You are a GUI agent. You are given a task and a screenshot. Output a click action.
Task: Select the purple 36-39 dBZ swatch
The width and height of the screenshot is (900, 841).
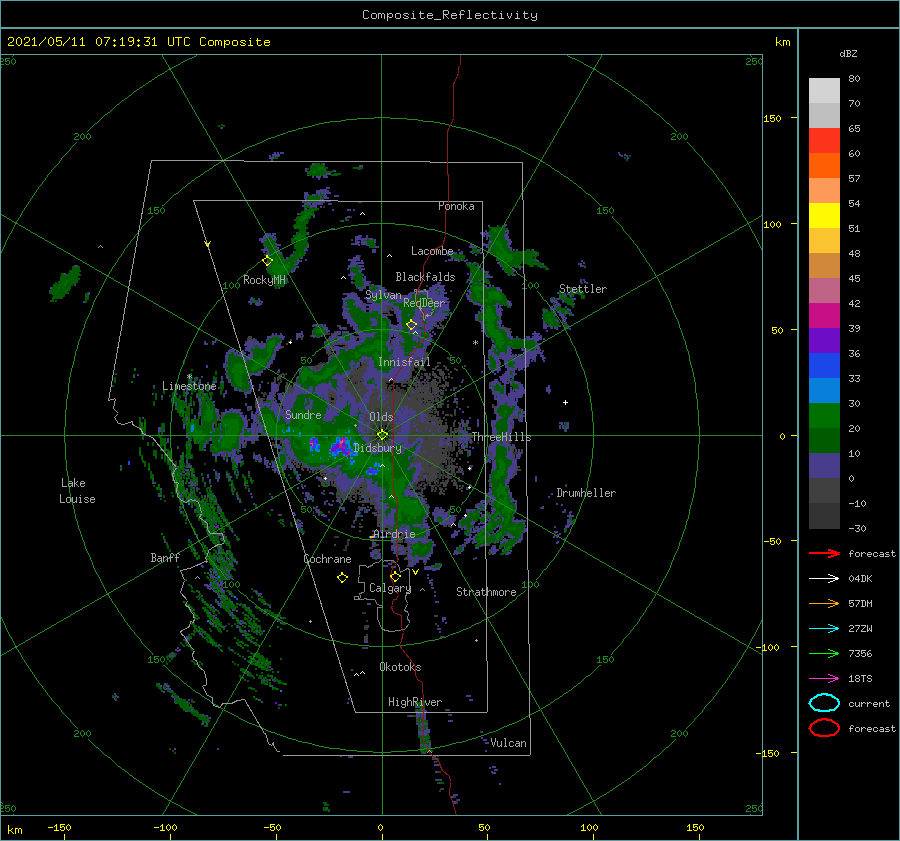[x=824, y=341]
